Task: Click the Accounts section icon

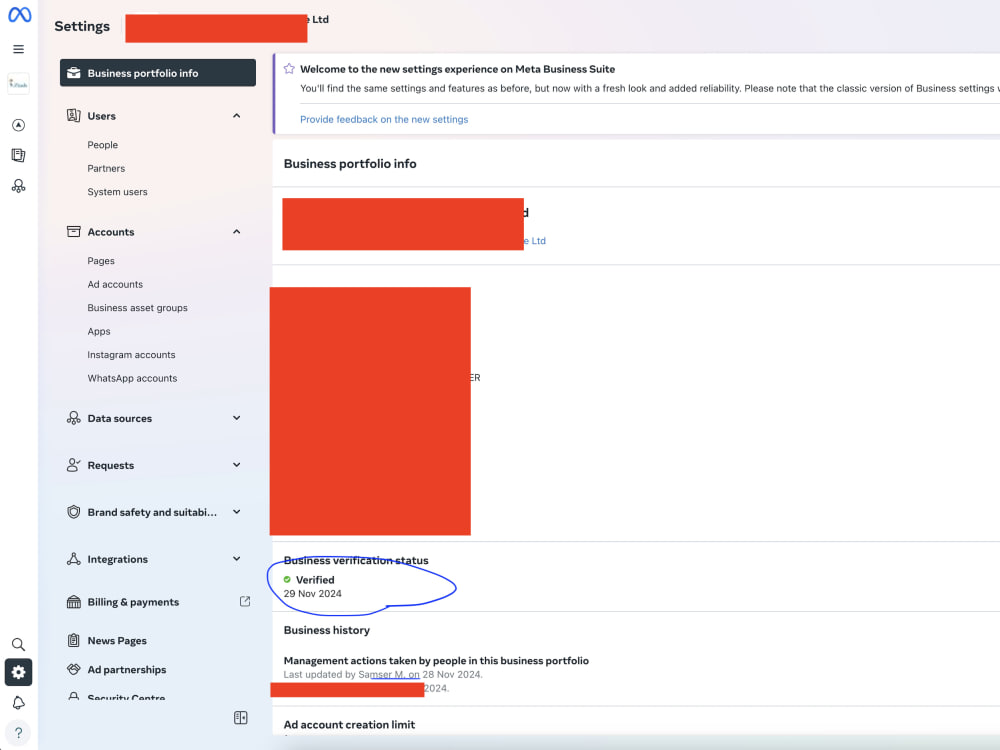Action: 74,232
